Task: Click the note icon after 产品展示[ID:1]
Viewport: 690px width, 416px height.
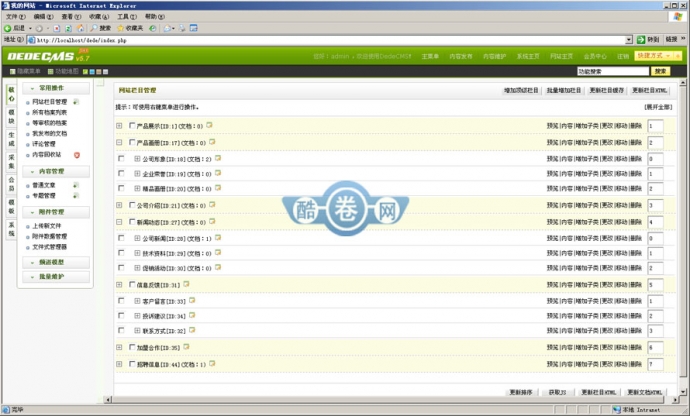Action: (x=209, y=125)
